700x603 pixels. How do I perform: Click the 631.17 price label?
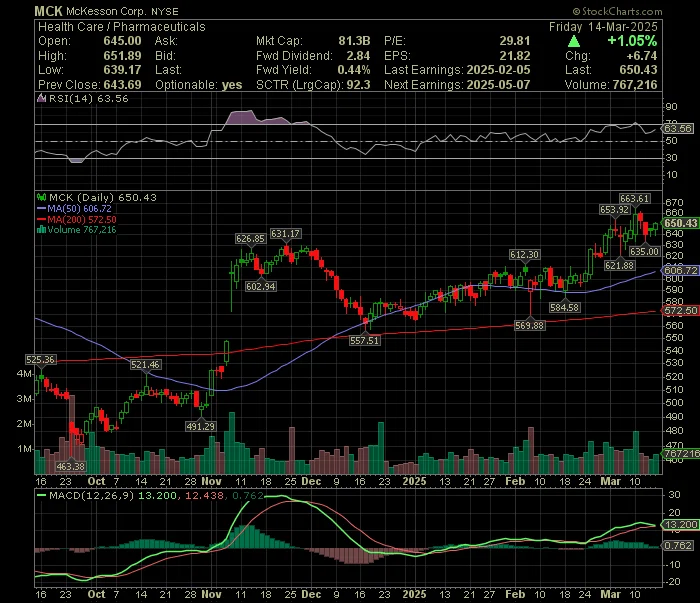286,233
